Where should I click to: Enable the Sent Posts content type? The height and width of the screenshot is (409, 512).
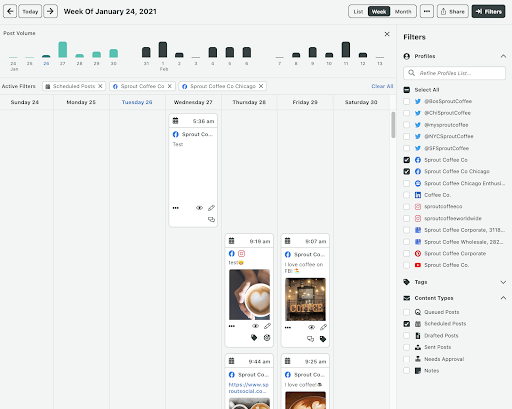coord(407,347)
